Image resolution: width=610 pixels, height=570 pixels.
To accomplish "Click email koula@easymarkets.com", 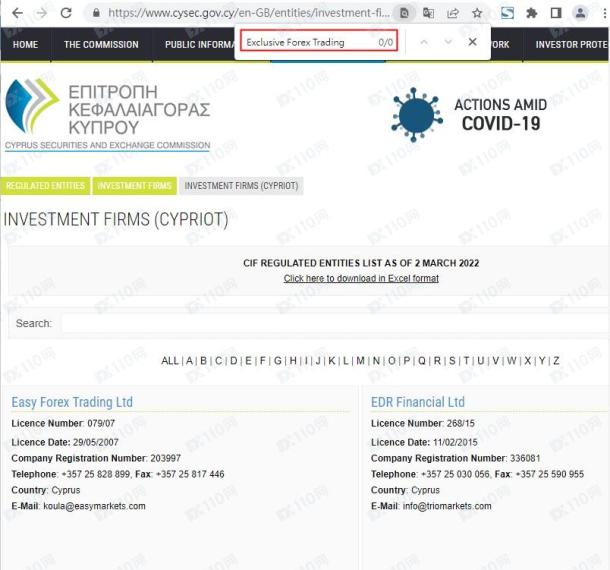I will [x=94, y=506].
